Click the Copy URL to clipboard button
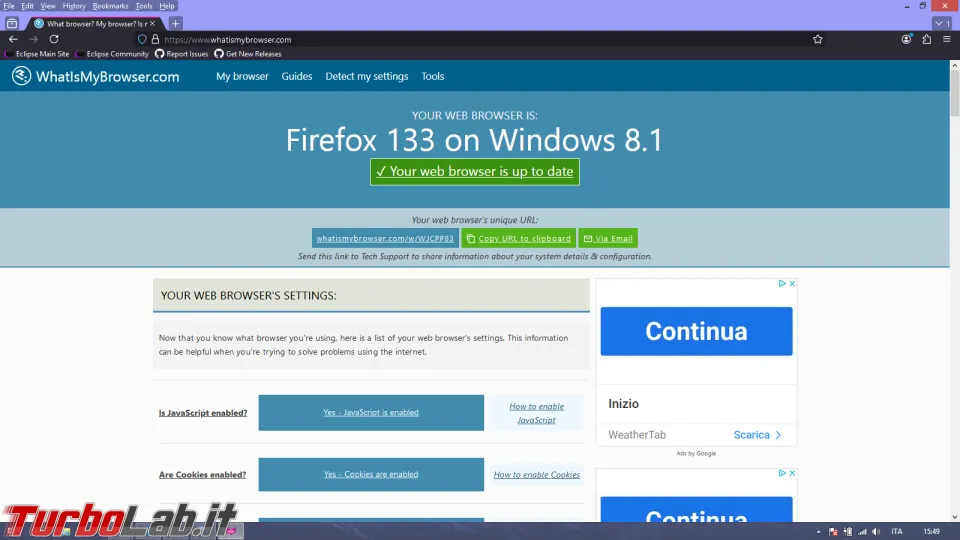960x540 pixels. point(518,239)
